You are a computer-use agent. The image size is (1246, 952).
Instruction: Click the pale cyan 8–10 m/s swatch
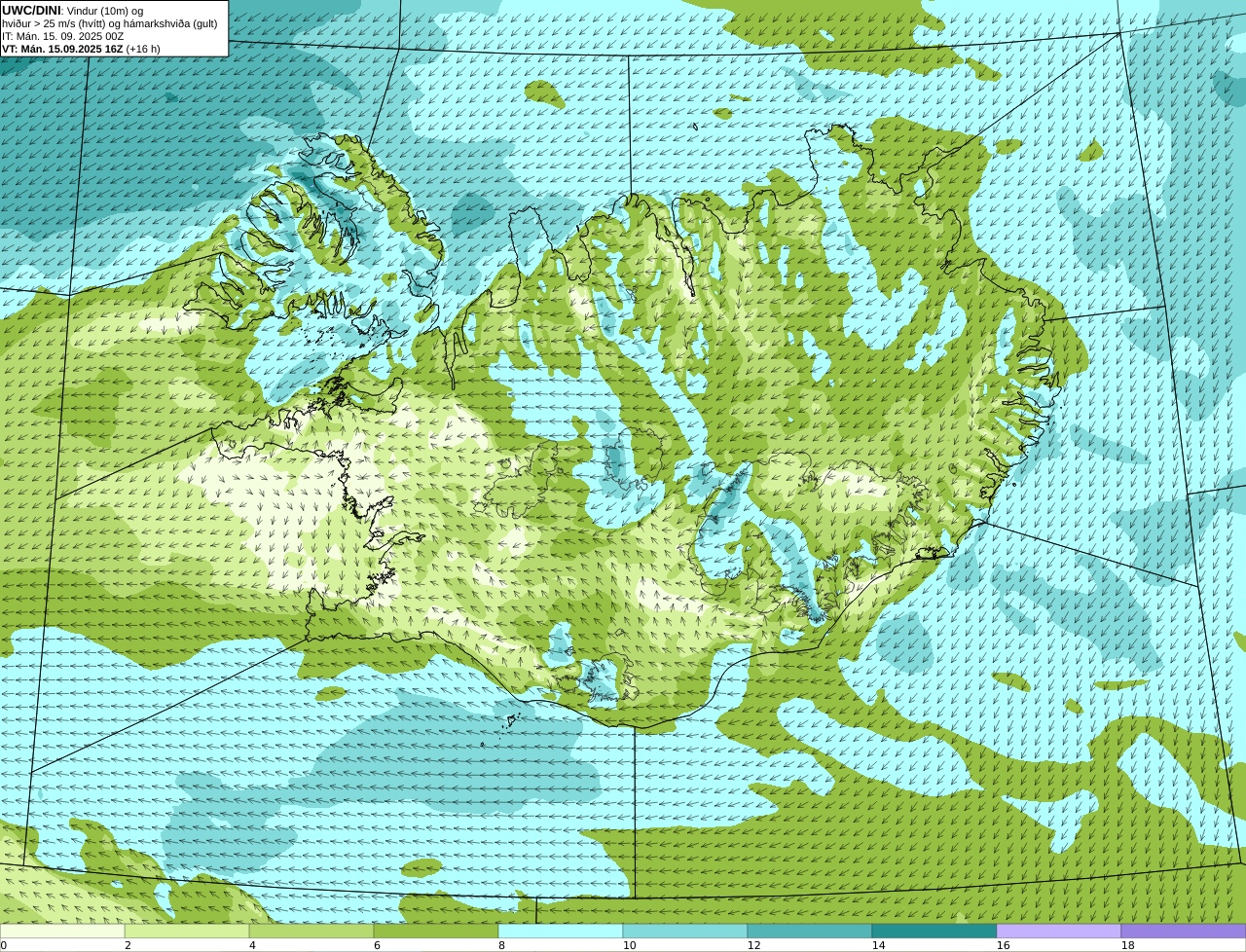pos(561,931)
